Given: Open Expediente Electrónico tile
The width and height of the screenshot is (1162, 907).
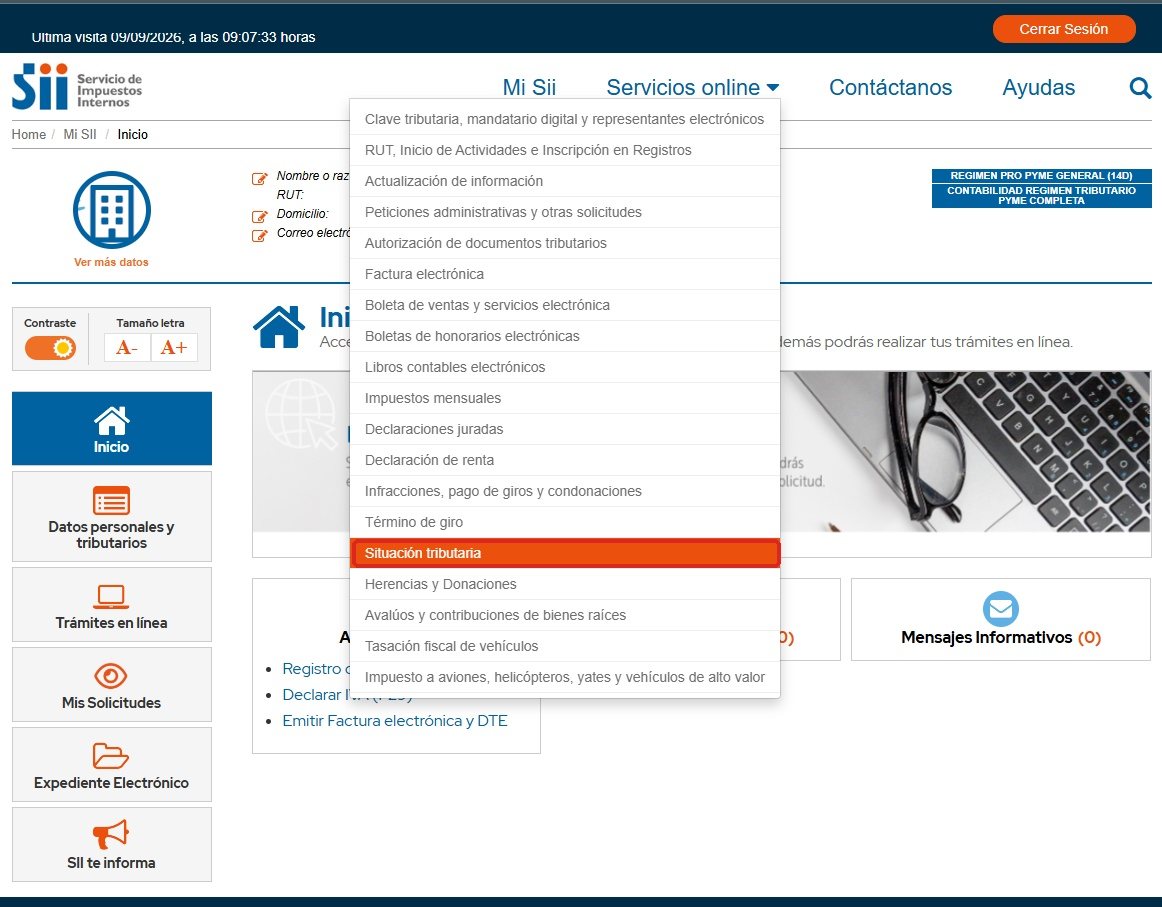Looking at the screenshot, I should coord(112,765).
